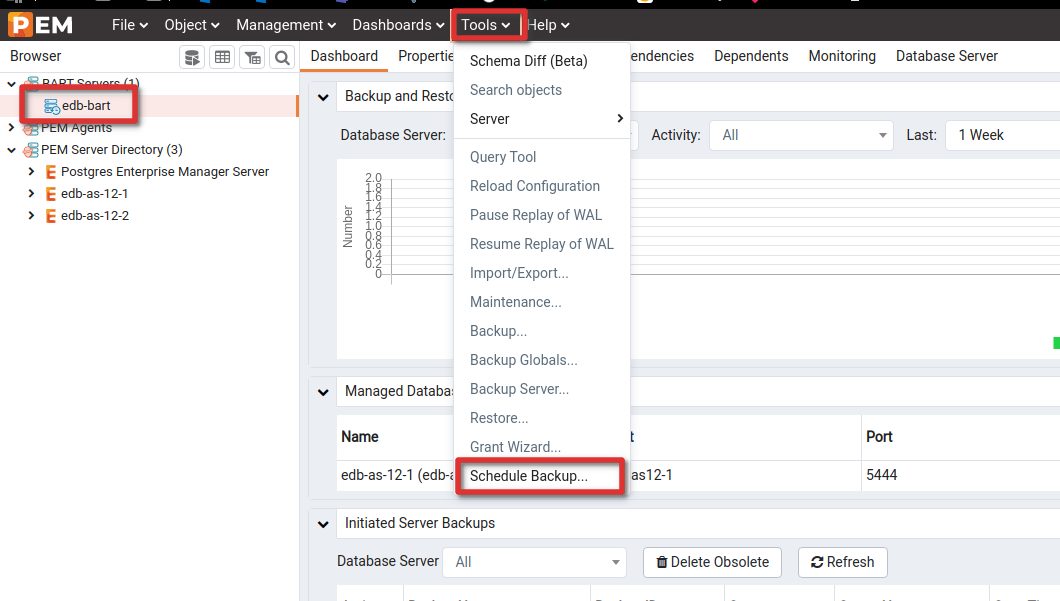1060x601 pixels.
Task: Click the Filtered Rows toolbar icon
Action: pyautogui.click(x=253, y=57)
